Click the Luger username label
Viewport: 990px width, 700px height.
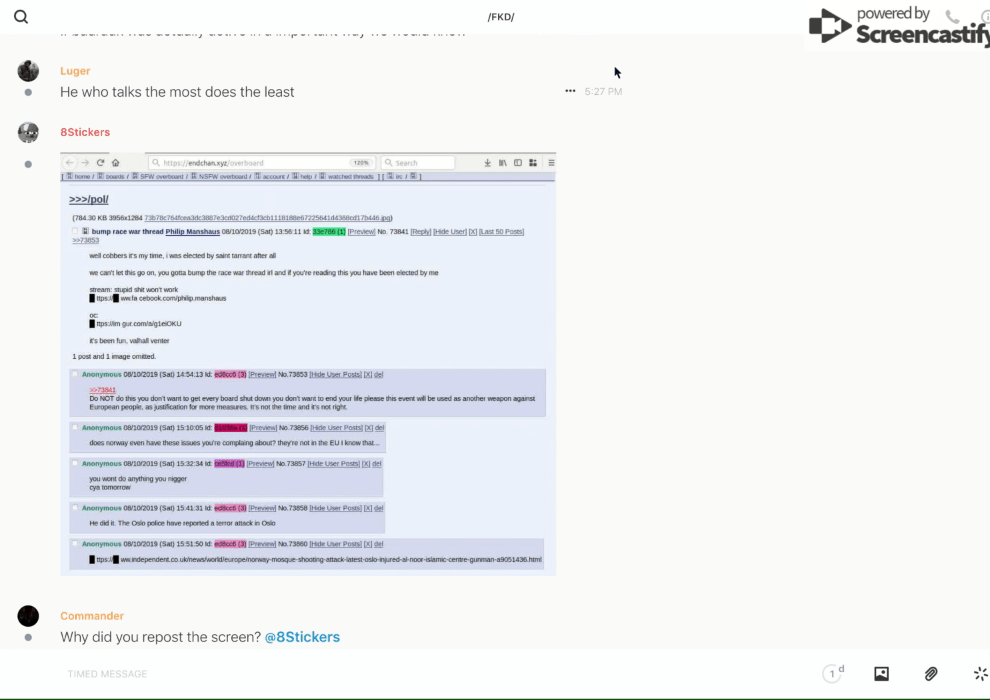75,71
